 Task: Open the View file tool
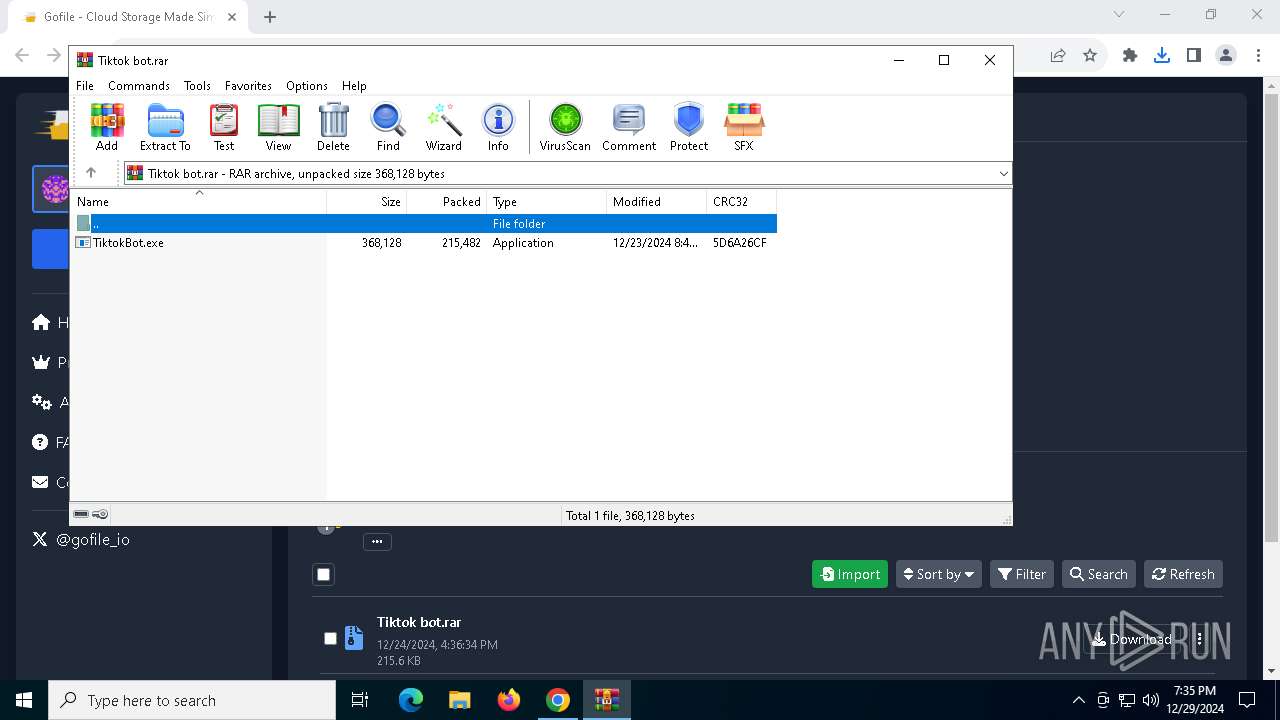[278, 127]
